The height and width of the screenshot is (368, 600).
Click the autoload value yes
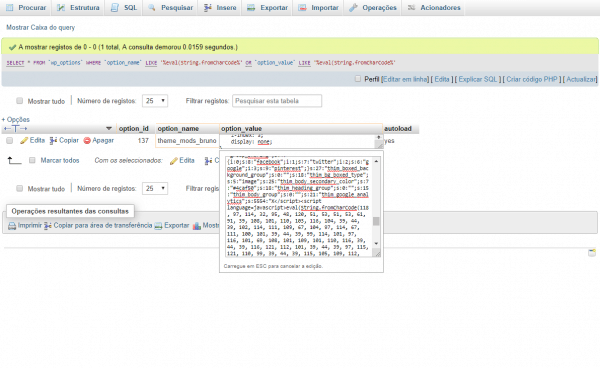(x=389, y=141)
